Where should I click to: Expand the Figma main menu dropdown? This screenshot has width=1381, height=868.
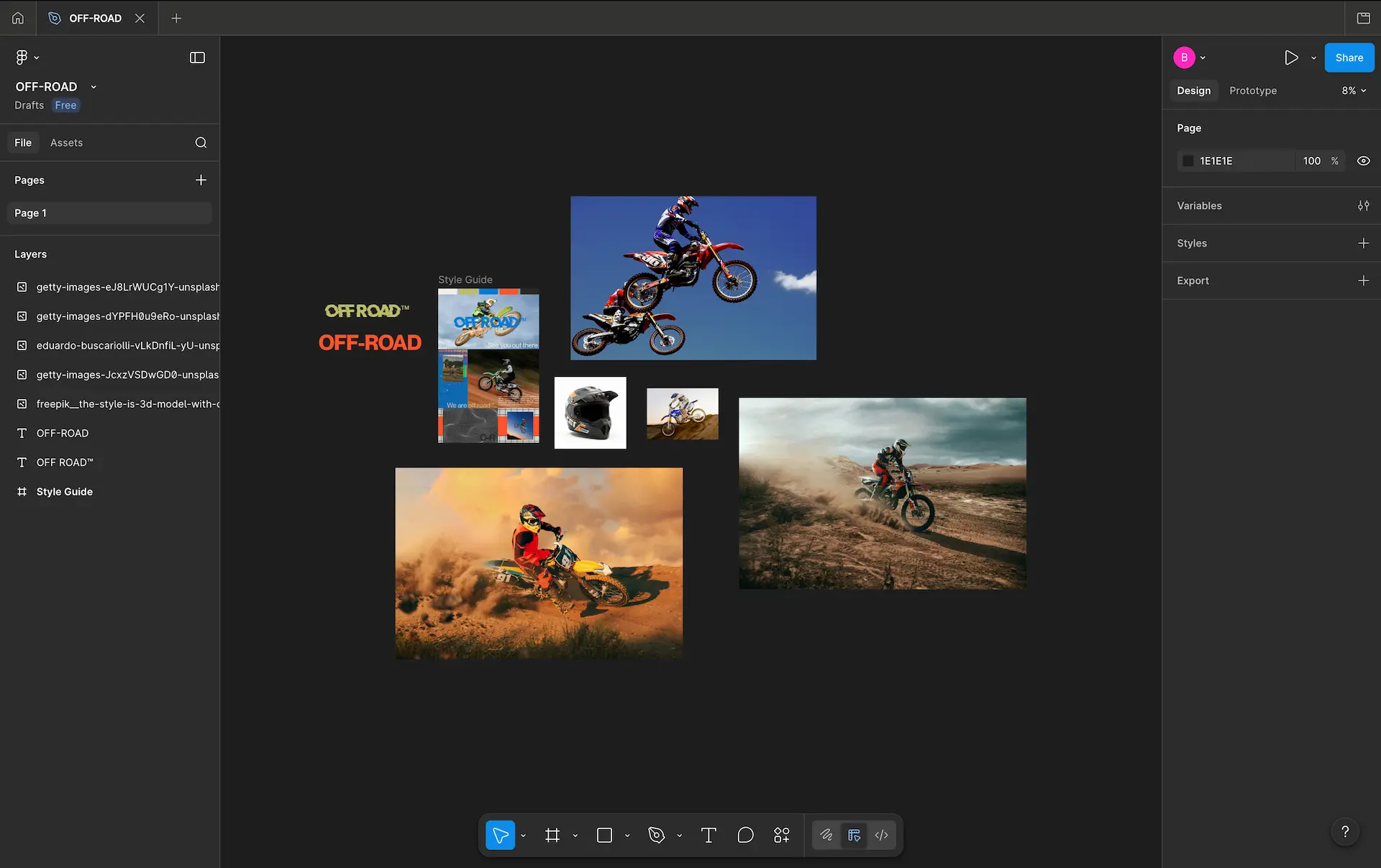point(27,58)
